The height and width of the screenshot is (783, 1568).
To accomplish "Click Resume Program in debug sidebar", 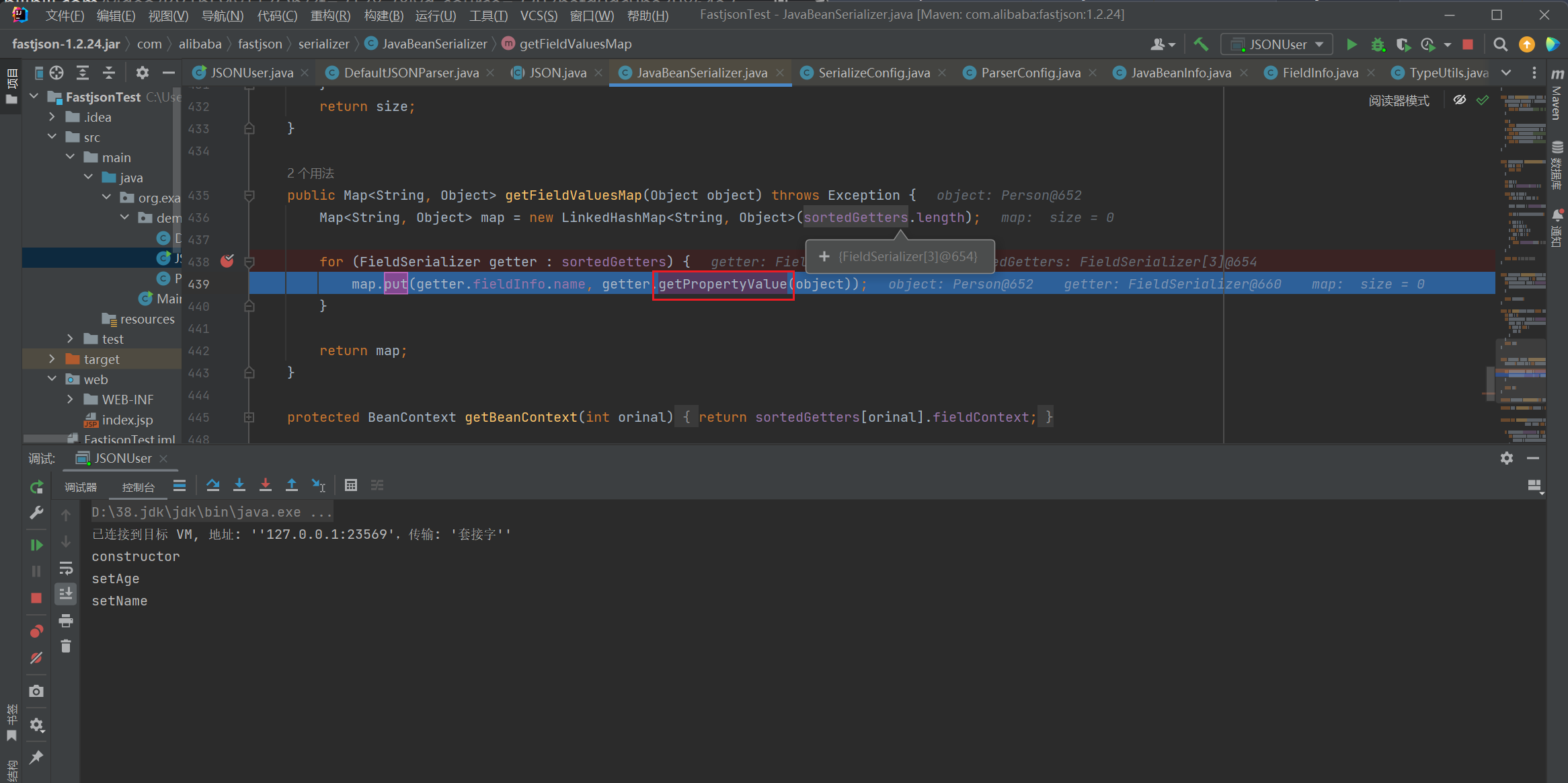I will (x=36, y=545).
